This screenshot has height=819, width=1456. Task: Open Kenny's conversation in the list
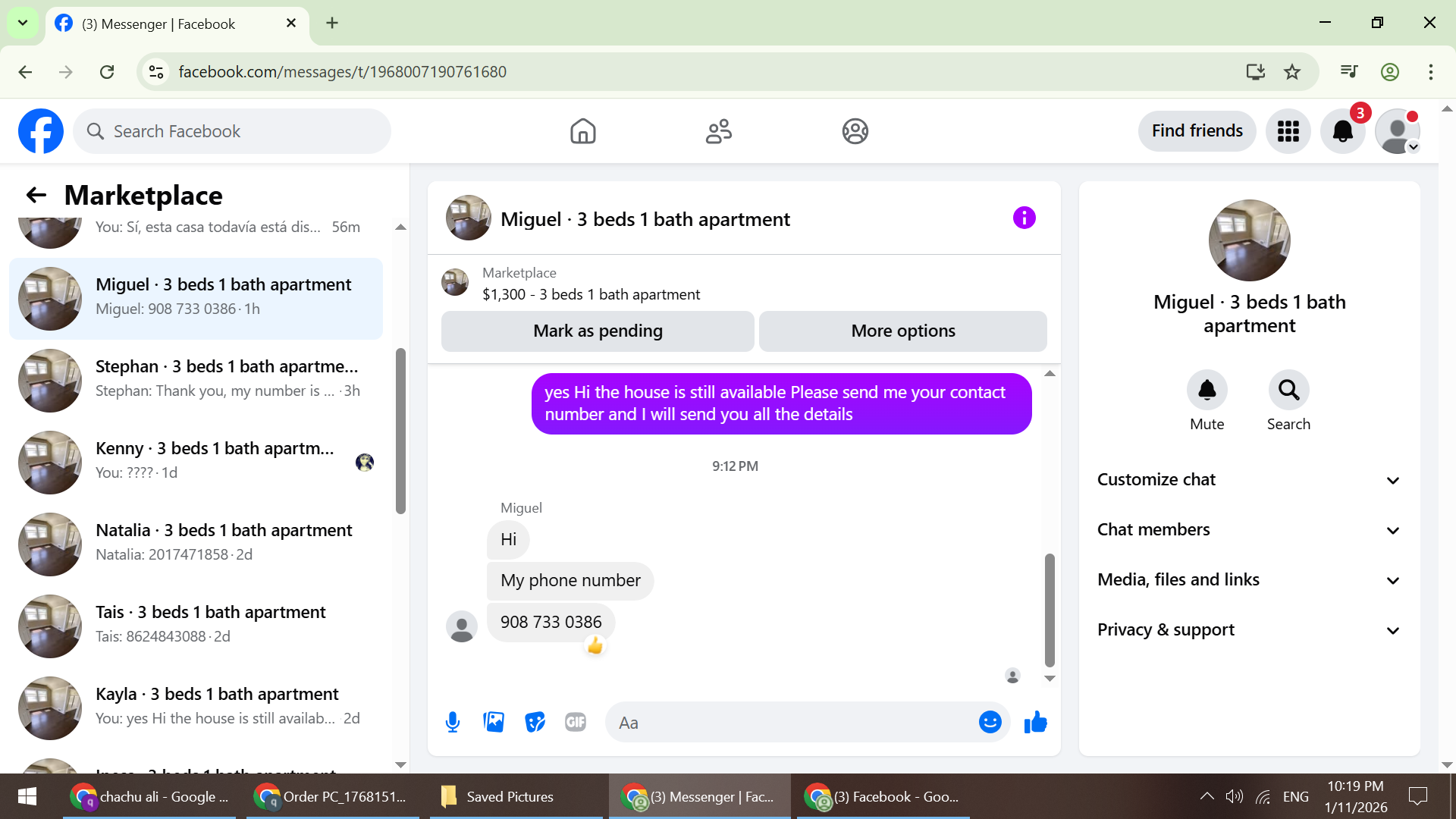click(196, 463)
